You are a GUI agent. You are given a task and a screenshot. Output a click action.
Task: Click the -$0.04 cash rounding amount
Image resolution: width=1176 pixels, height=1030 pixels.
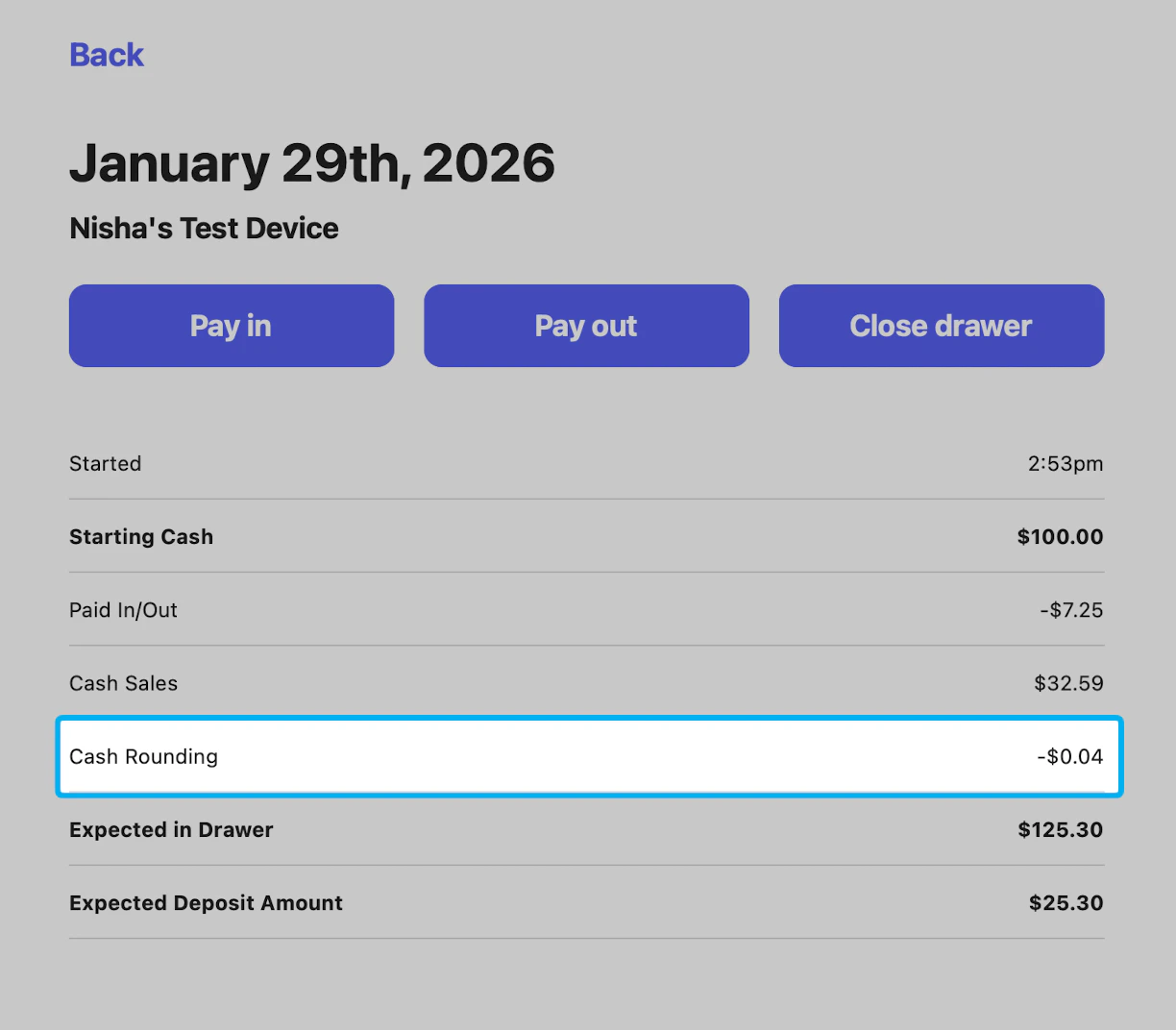coord(1070,757)
